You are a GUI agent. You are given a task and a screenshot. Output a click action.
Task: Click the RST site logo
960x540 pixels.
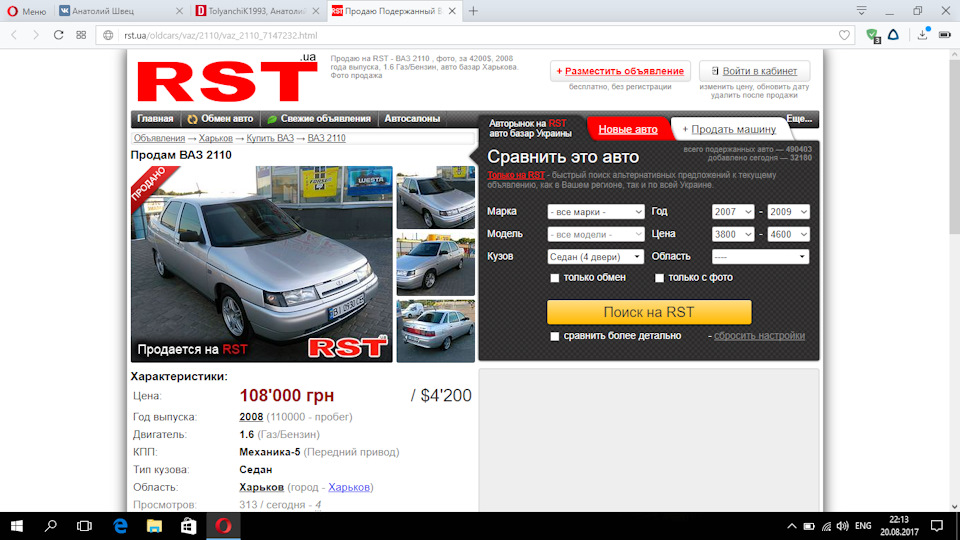tap(227, 78)
